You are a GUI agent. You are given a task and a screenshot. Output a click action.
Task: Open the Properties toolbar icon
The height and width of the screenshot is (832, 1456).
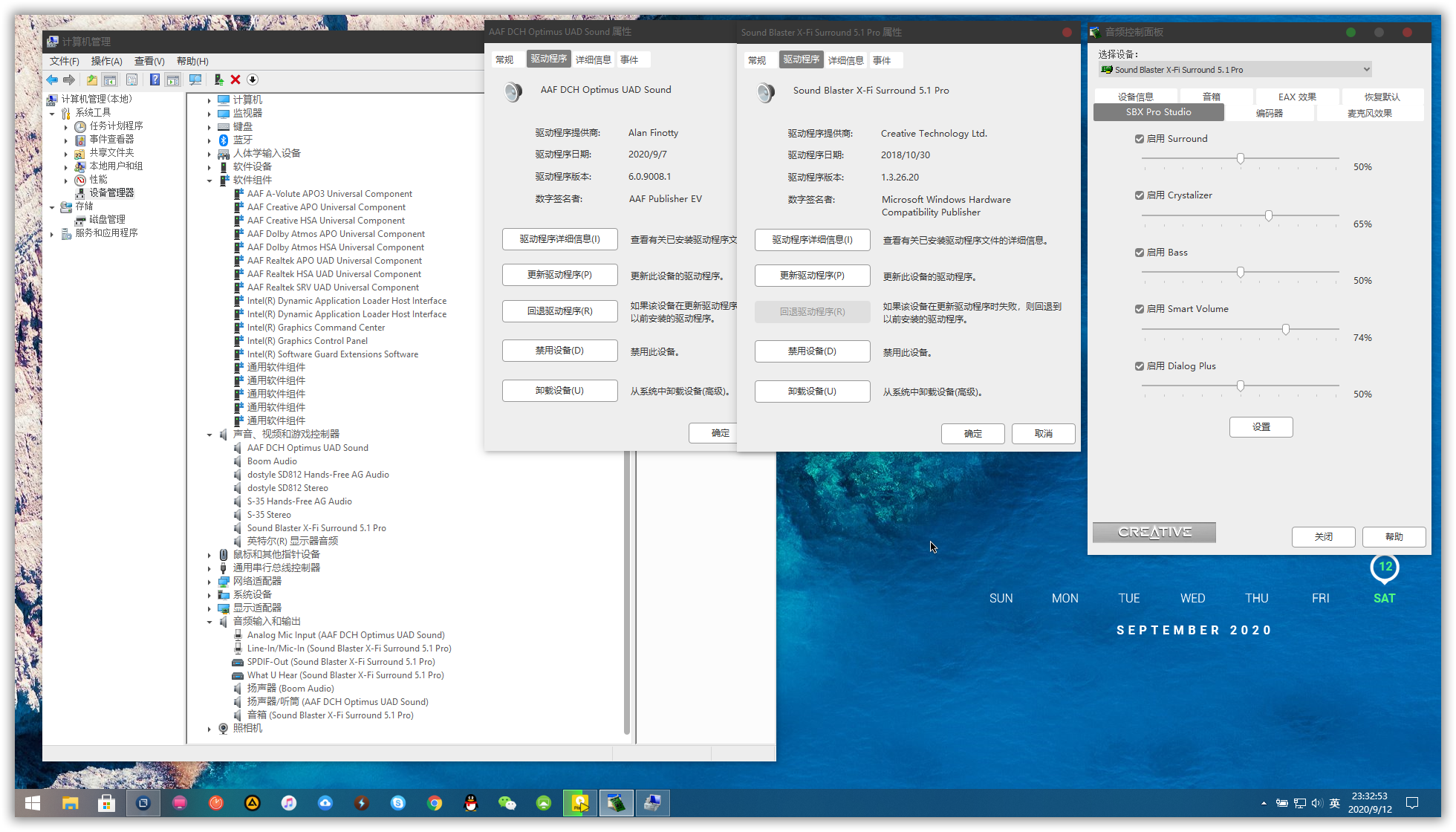[x=131, y=79]
